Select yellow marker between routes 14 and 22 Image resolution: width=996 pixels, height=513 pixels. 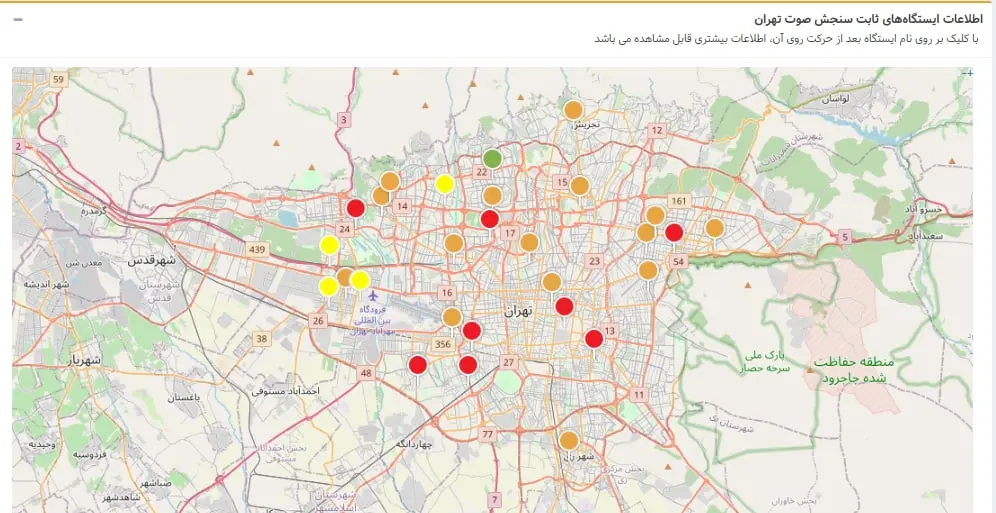(445, 184)
